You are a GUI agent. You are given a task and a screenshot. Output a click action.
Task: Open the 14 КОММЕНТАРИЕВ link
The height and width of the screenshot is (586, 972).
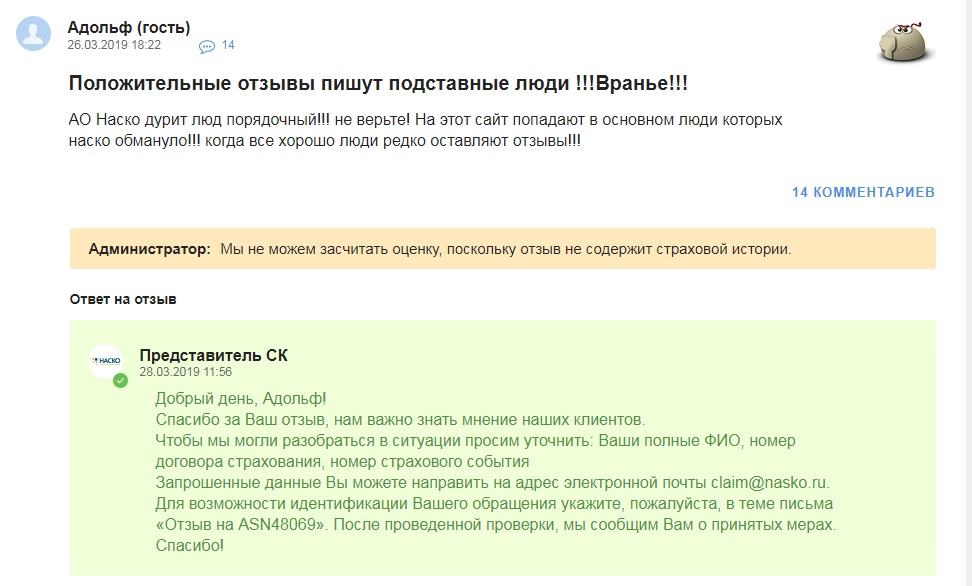tap(863, 192)
